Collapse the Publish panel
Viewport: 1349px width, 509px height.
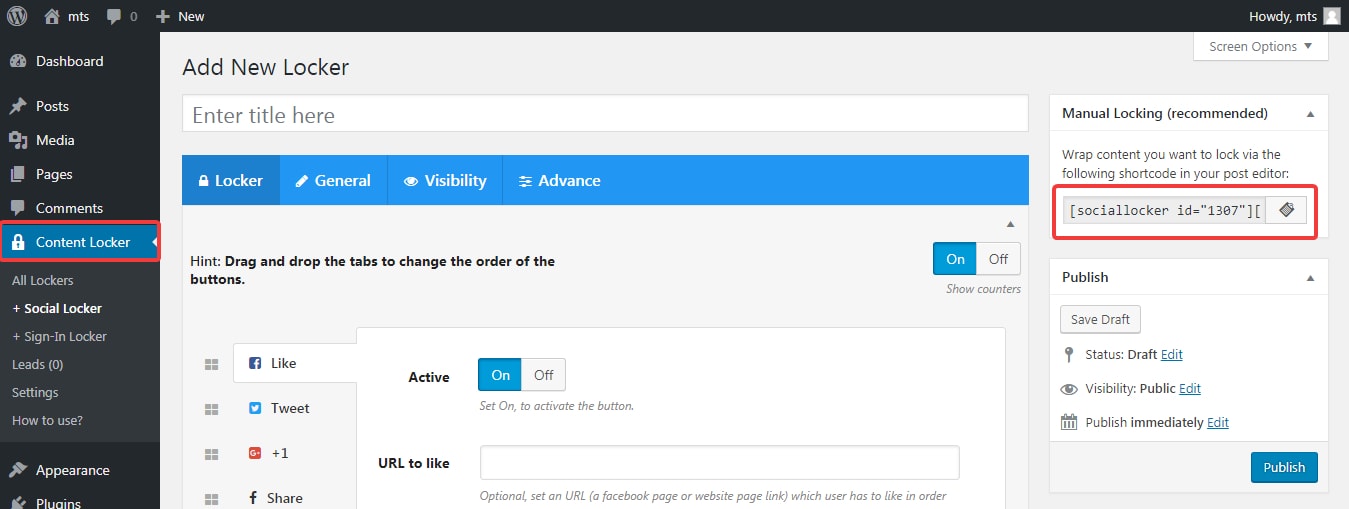coord(1310,278)
